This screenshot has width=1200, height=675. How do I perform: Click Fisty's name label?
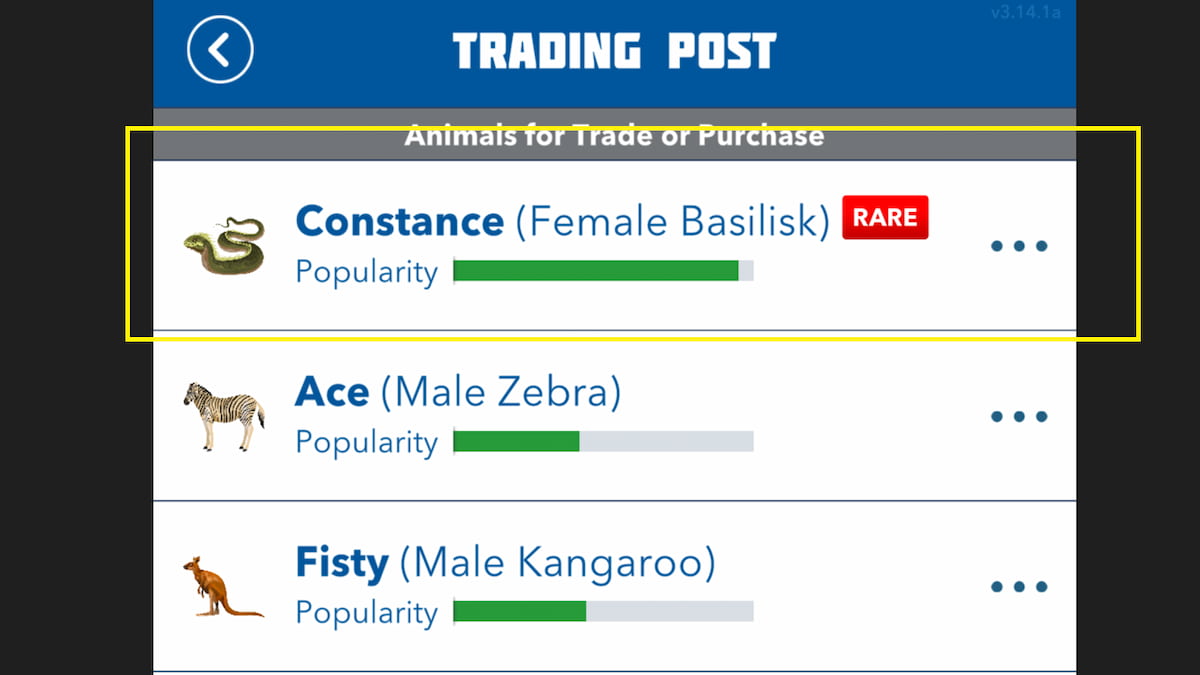(x=342, y=562)
